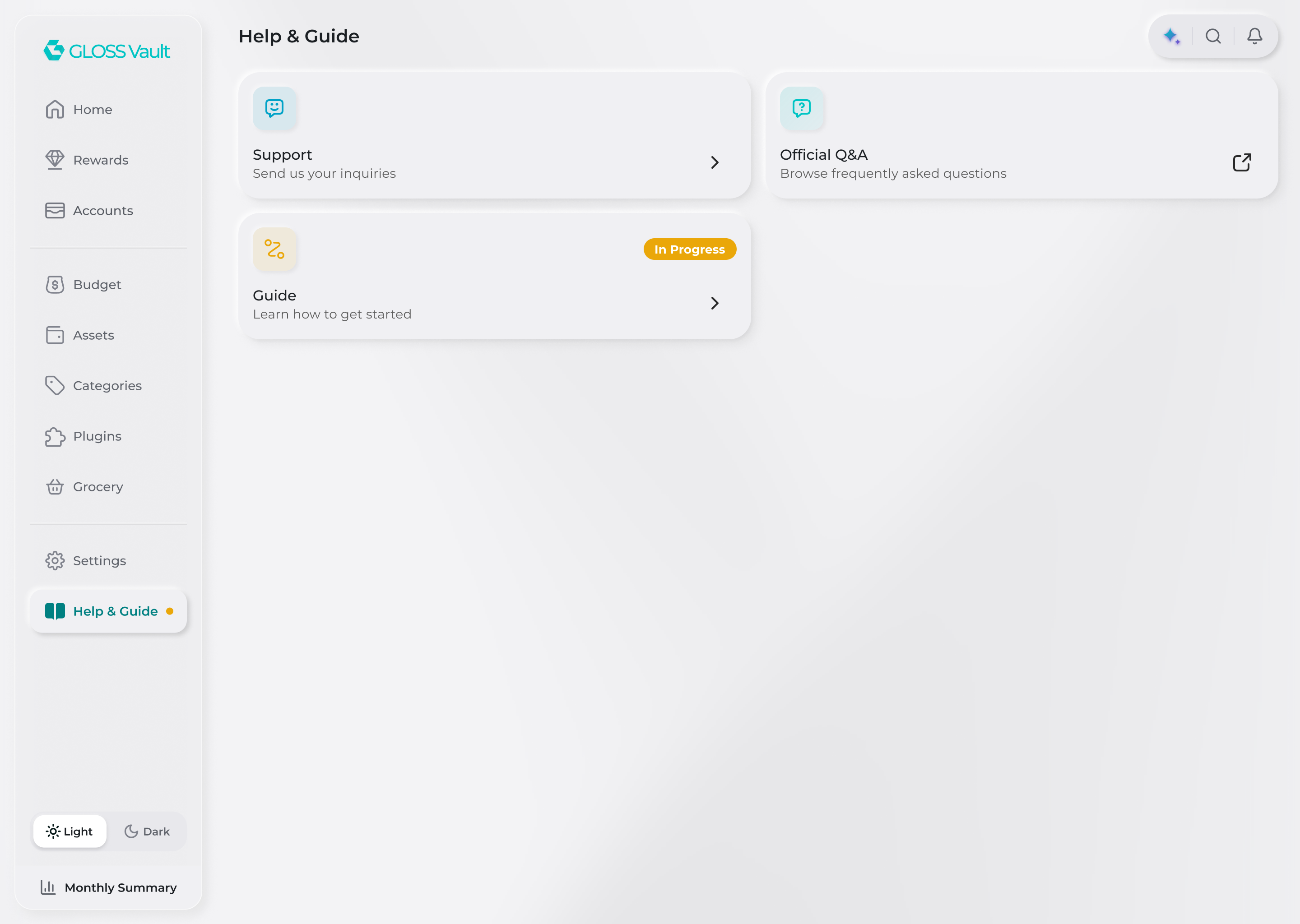Navigate to Budget page
Viewport: 1300px width, 924px height.
(108, 285)
